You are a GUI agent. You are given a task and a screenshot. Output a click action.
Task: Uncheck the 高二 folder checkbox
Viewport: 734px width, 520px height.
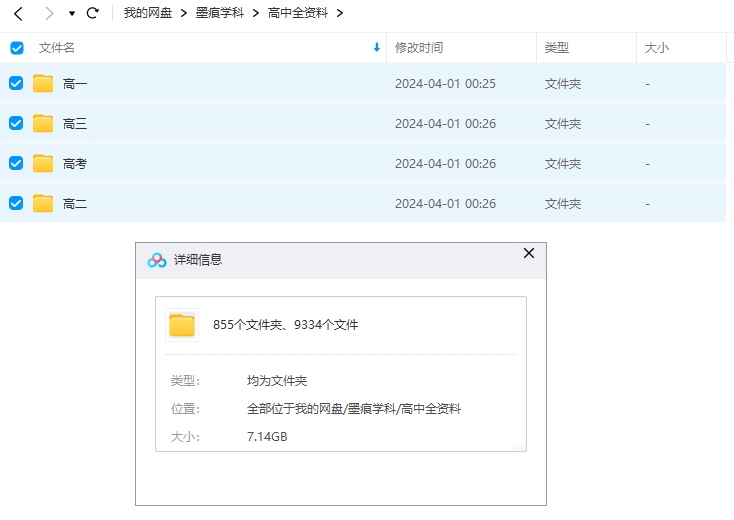(x=16, y=203)
